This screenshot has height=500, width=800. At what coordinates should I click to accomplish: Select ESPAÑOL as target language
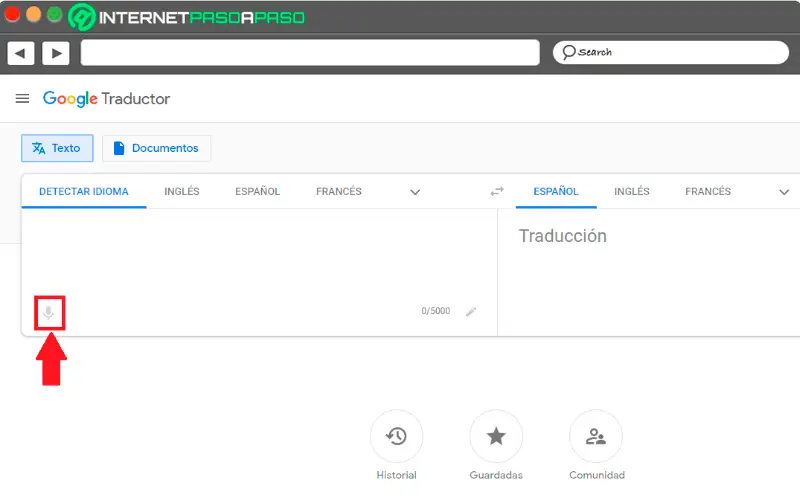[x=556, y=191]
